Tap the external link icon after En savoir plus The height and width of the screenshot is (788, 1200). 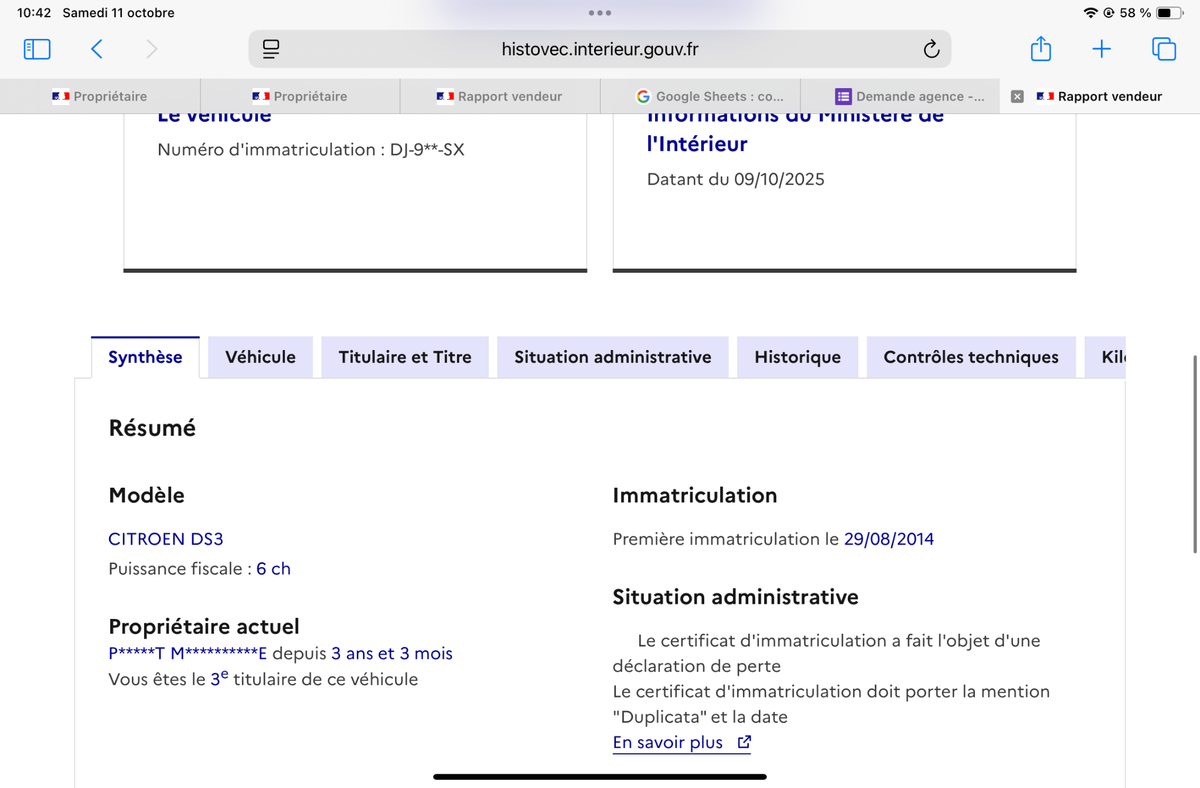click(x=743, y=743)
